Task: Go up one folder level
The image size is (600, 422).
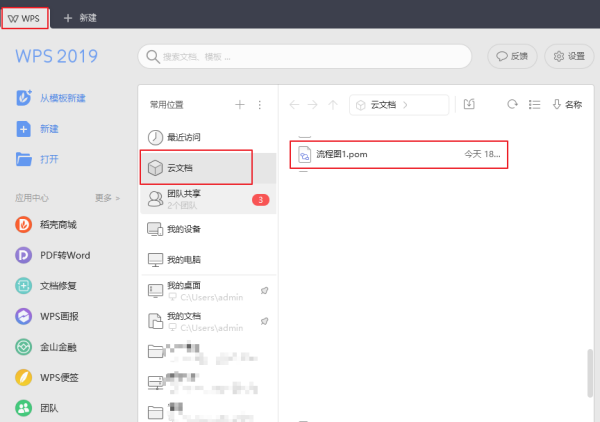Action: coord(333,104)
